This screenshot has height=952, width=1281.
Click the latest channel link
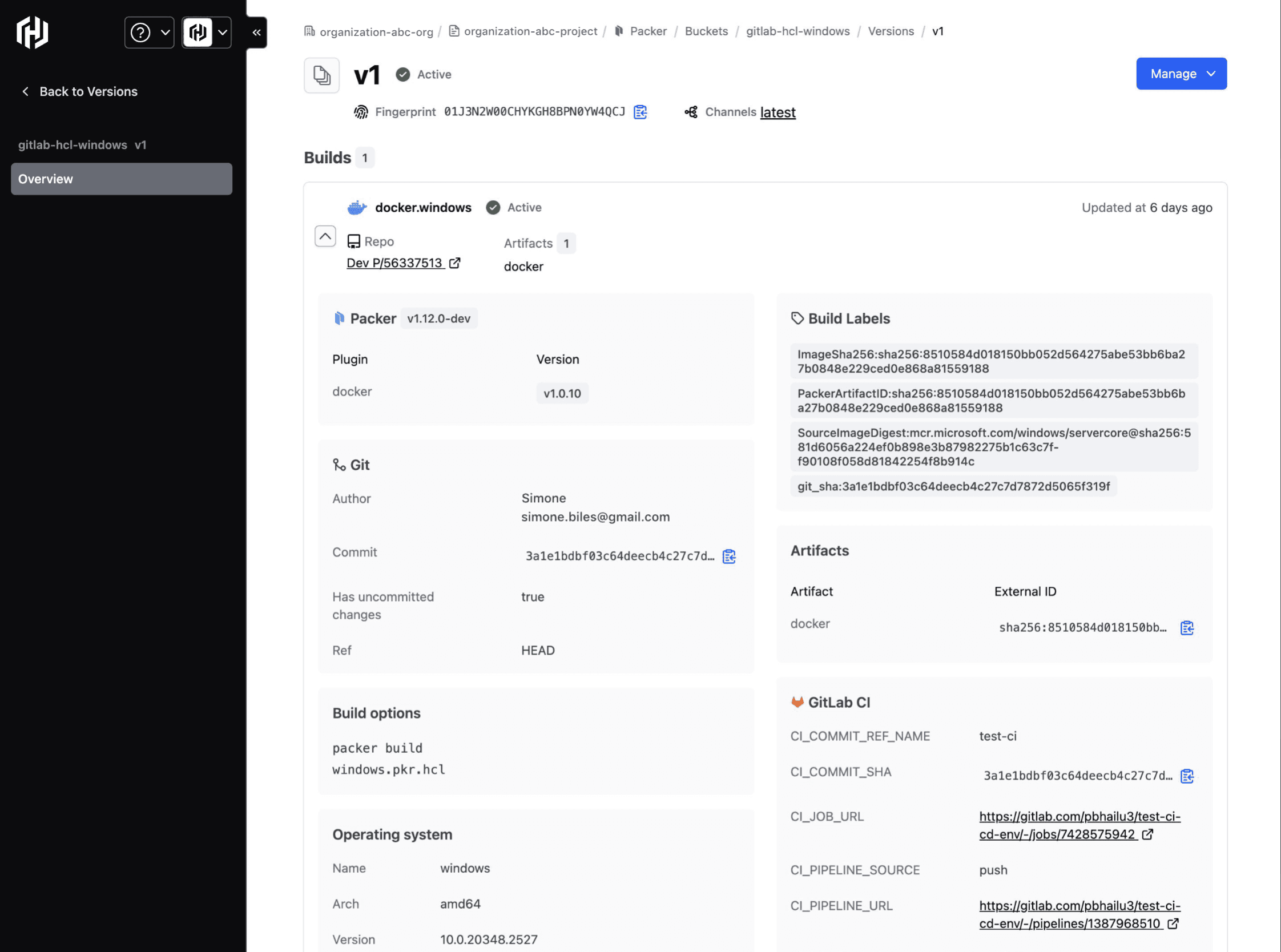778,111
